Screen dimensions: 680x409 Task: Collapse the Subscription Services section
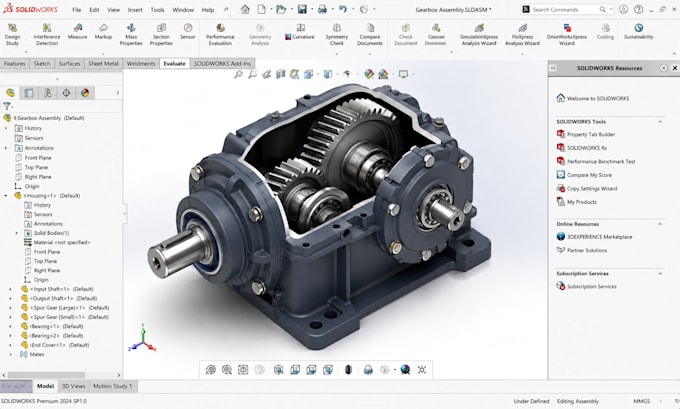(660, 274)
